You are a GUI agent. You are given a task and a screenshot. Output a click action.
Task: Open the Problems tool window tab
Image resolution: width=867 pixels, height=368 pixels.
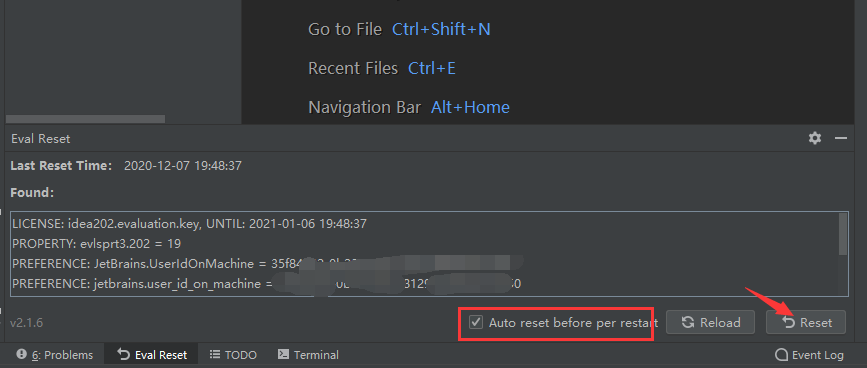(x=55, y=355)
